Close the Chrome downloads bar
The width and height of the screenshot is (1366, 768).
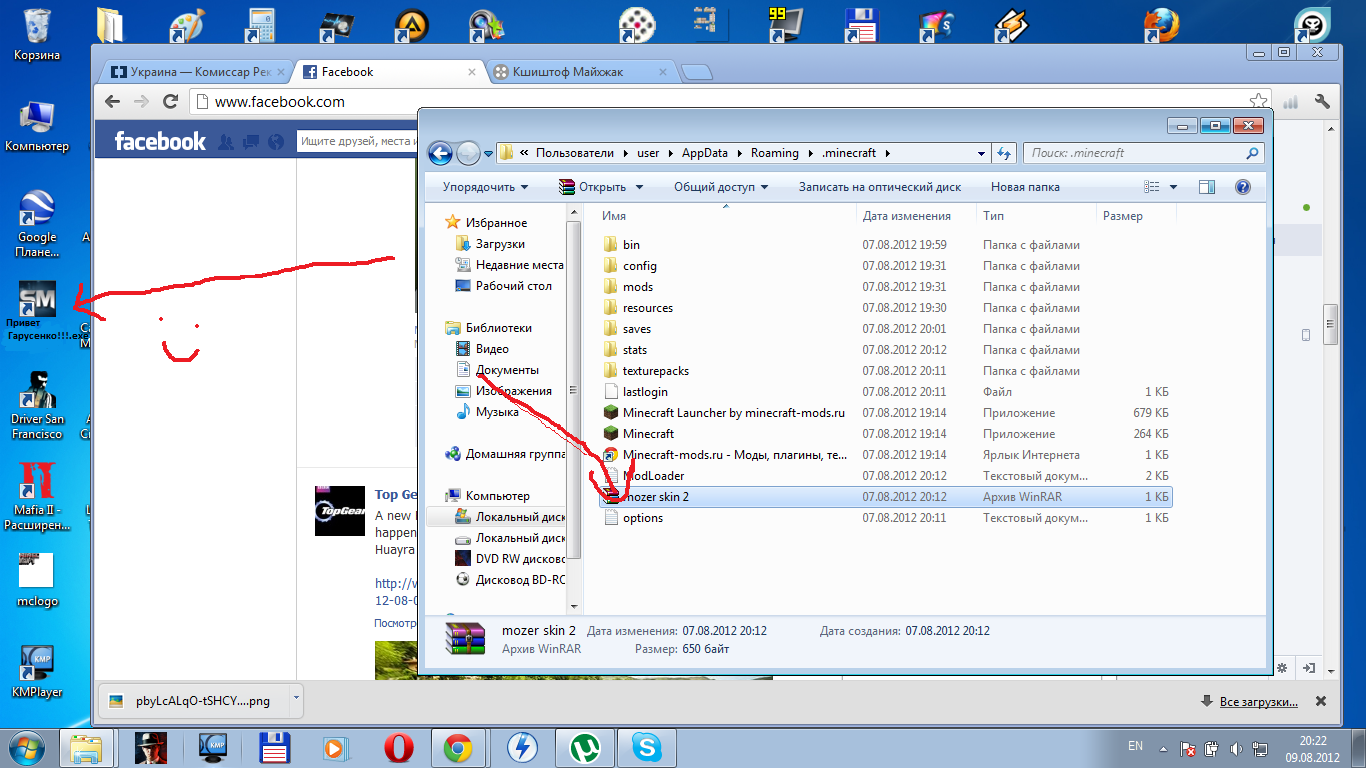(x=1322, y=702)
